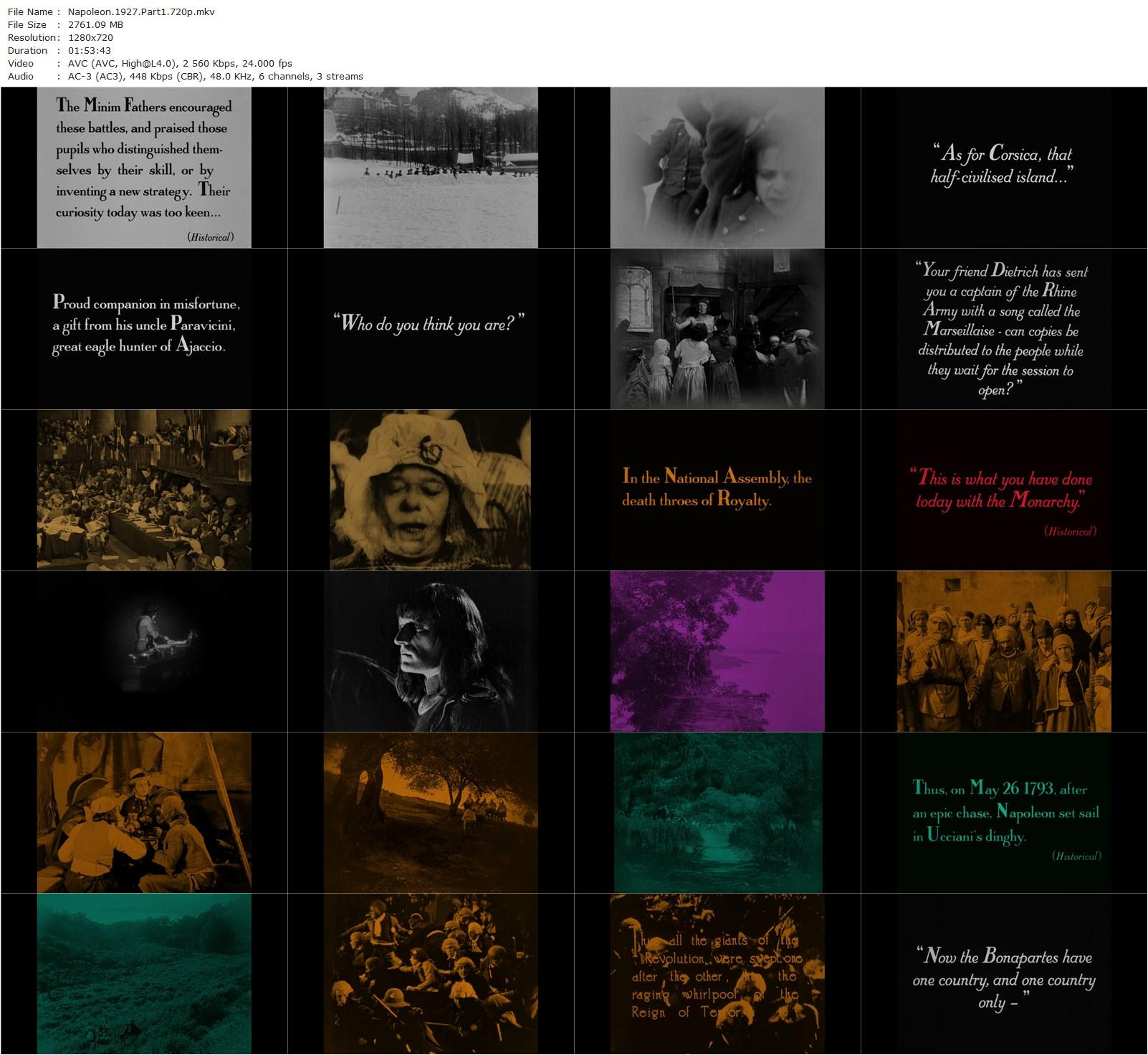The image size is (1148, 1055).
Task: Click the 'Proud companion in misfortune' frame
Action: tap(144, 329)
